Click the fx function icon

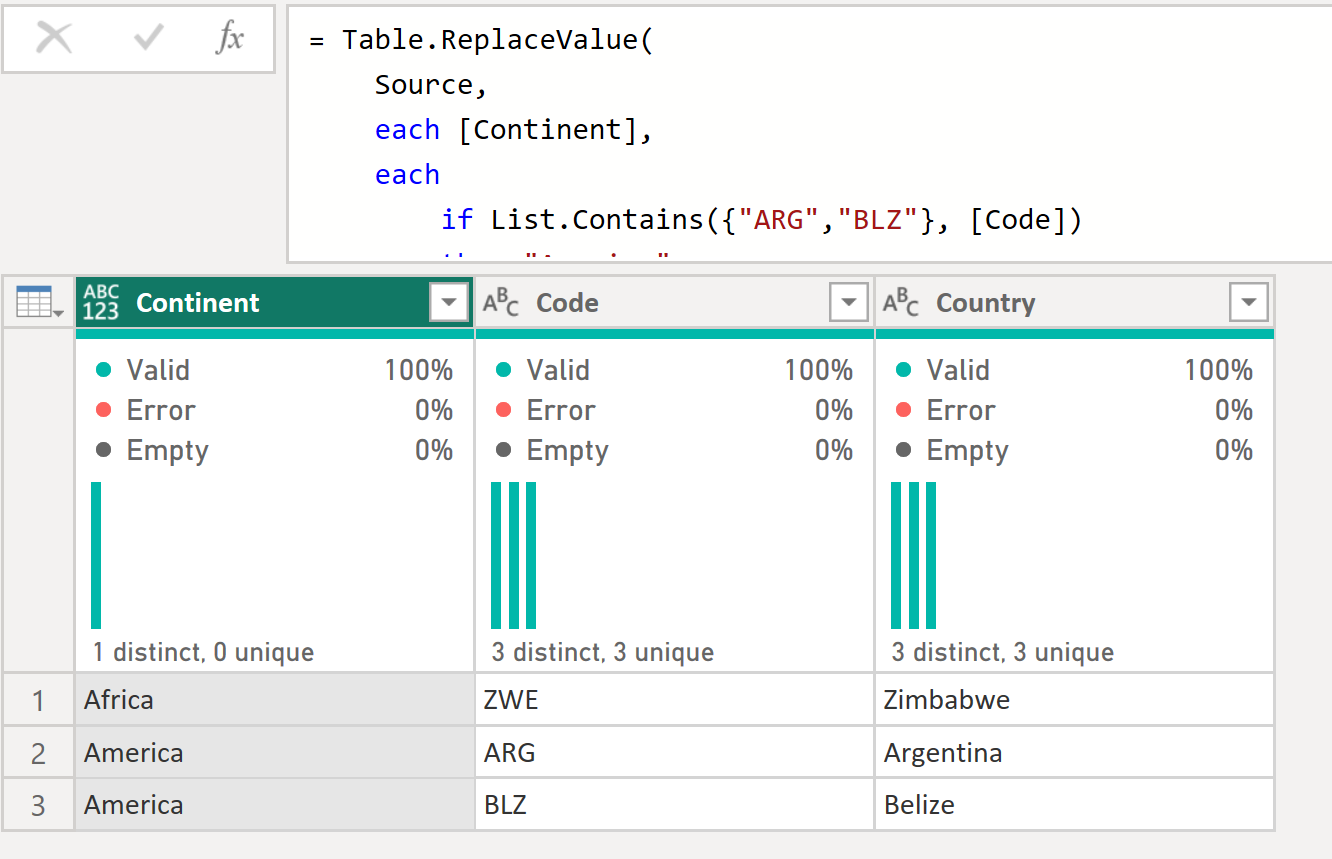click(230, 38)
